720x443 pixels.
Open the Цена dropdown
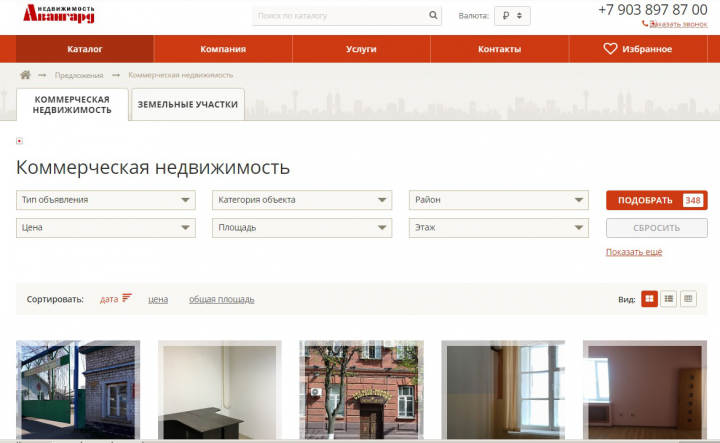point(106,228)
